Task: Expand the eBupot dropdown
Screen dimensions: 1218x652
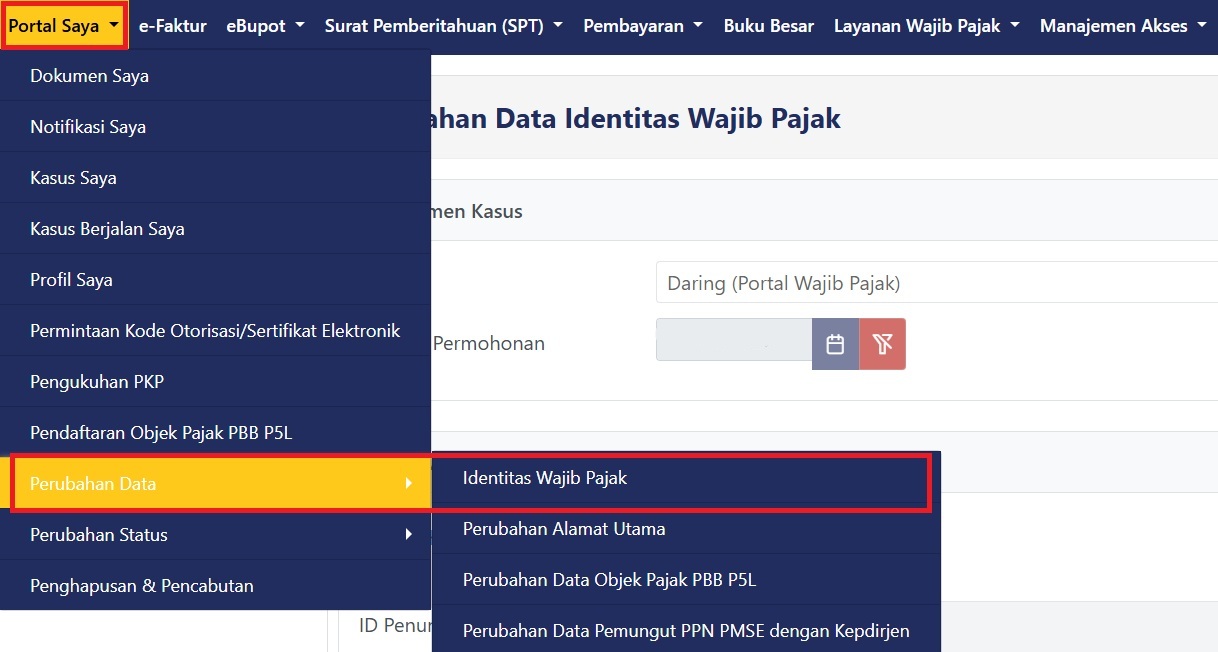Action: [265, 26]
